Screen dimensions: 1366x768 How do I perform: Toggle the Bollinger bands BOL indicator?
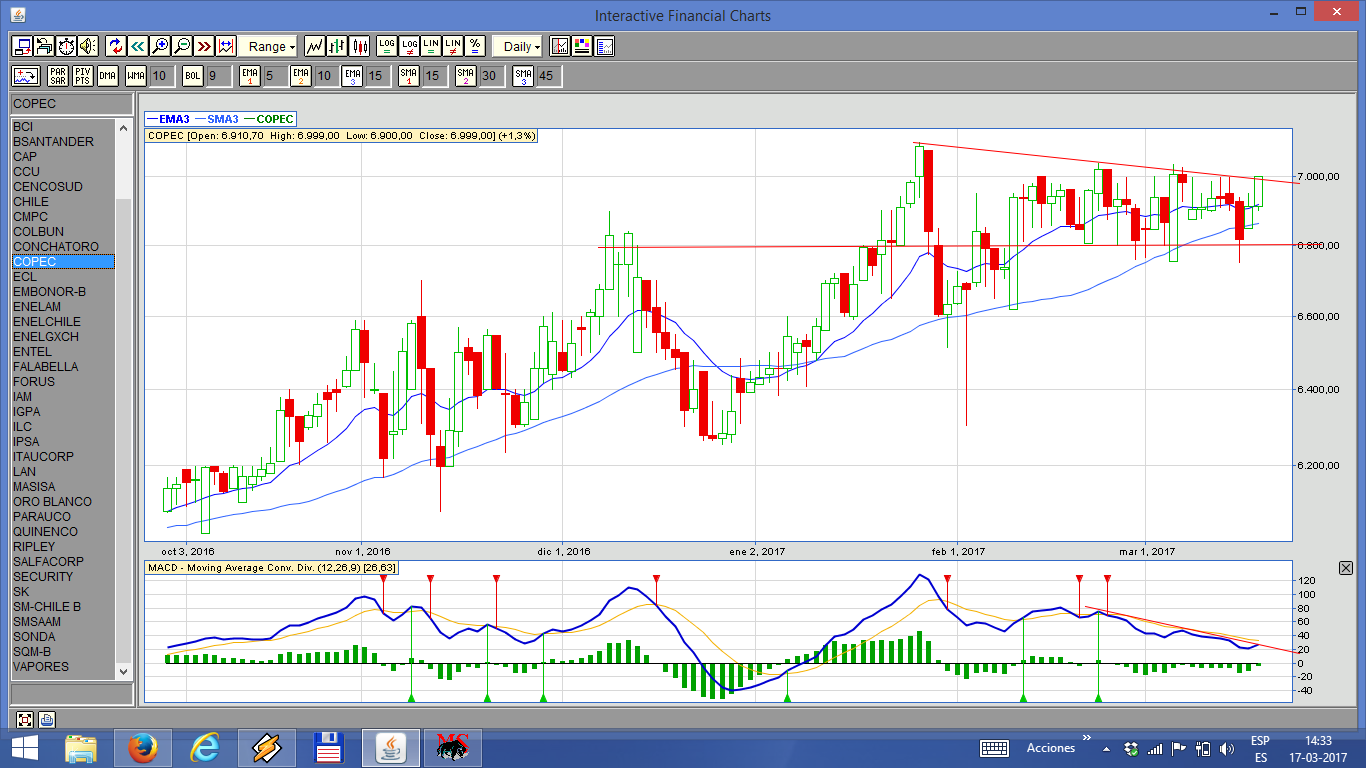click(x=192, y=76)
